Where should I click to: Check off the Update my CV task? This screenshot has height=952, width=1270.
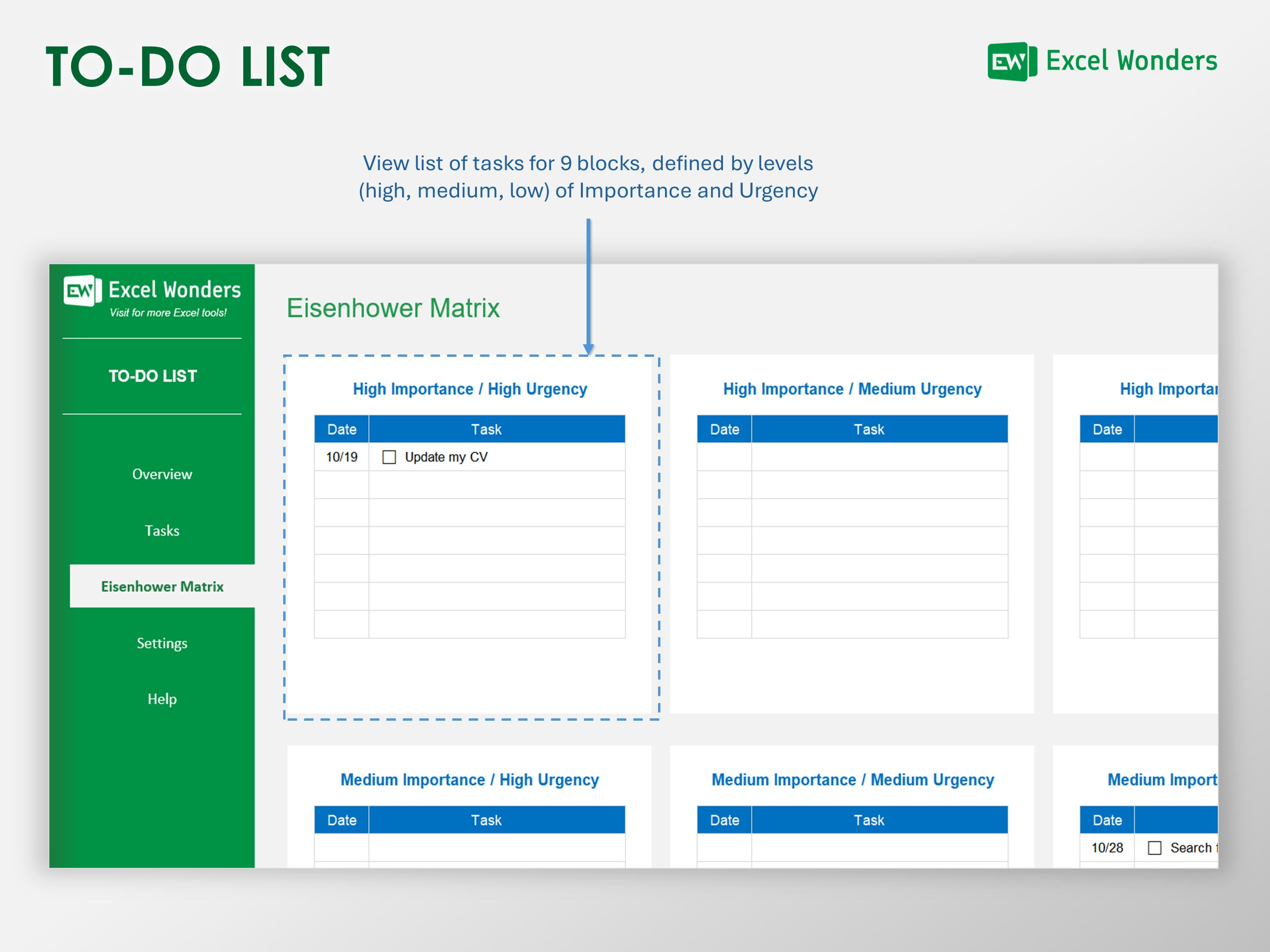(x=389, y=457)
